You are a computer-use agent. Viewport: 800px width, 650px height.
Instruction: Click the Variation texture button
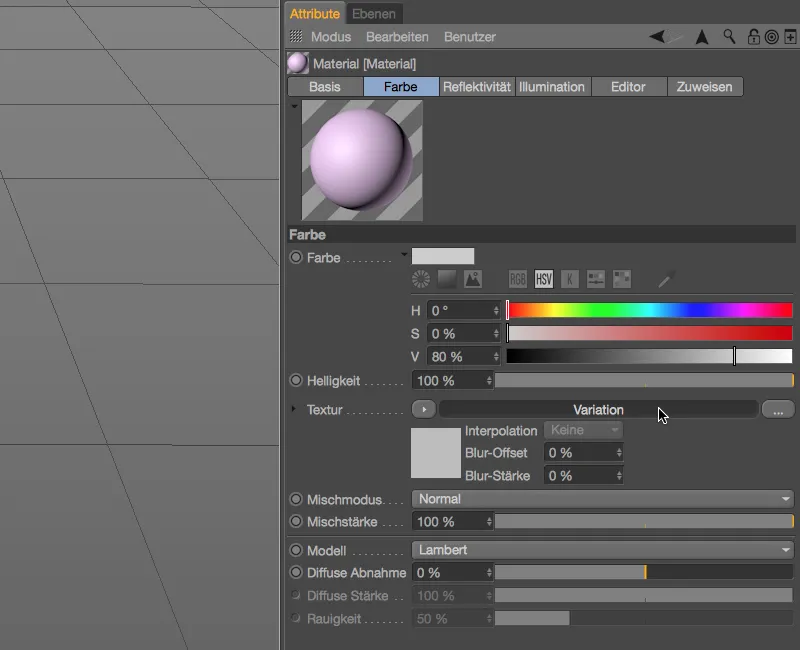[598, 410]
